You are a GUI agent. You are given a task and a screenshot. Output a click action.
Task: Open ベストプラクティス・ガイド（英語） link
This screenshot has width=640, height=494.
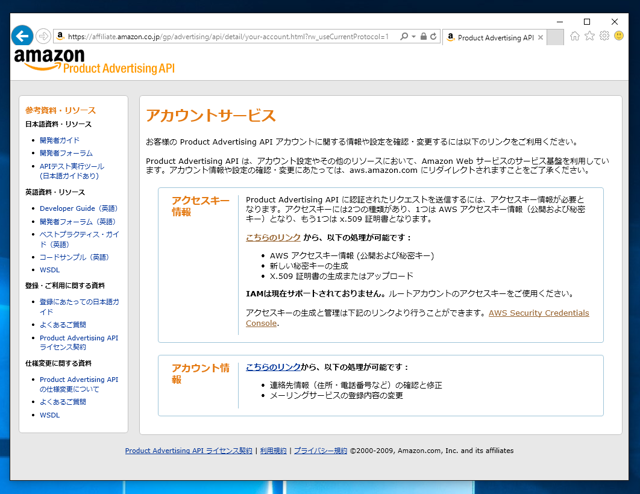79,239
